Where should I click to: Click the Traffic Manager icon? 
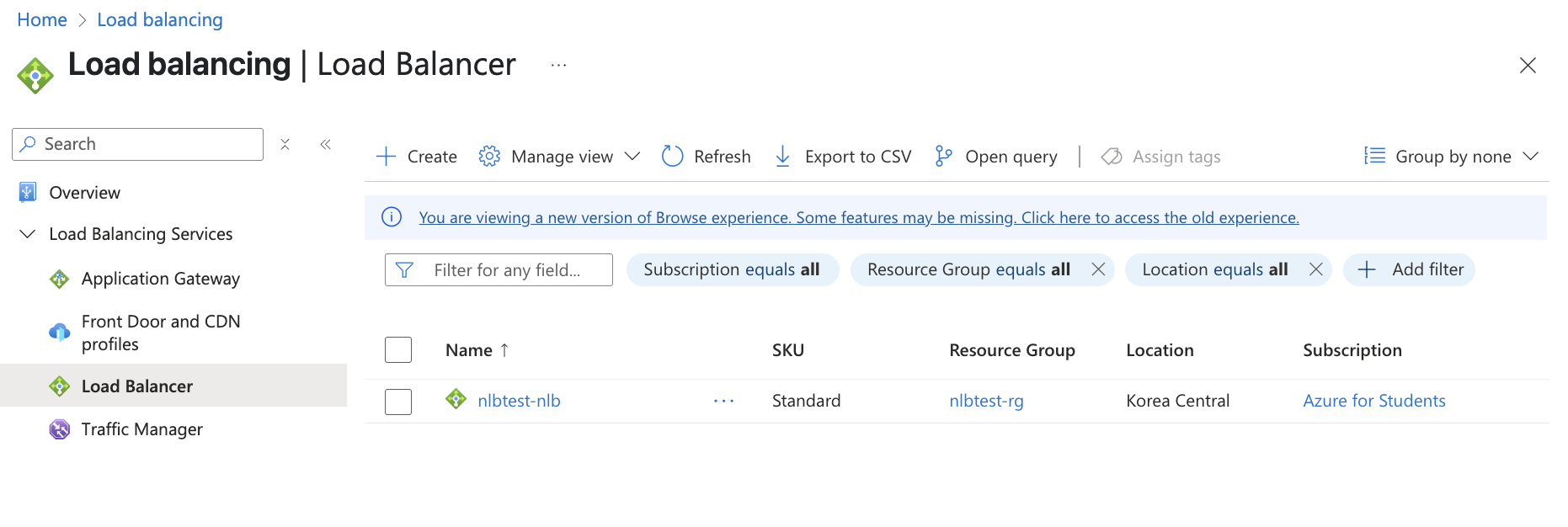pos(59,429)
